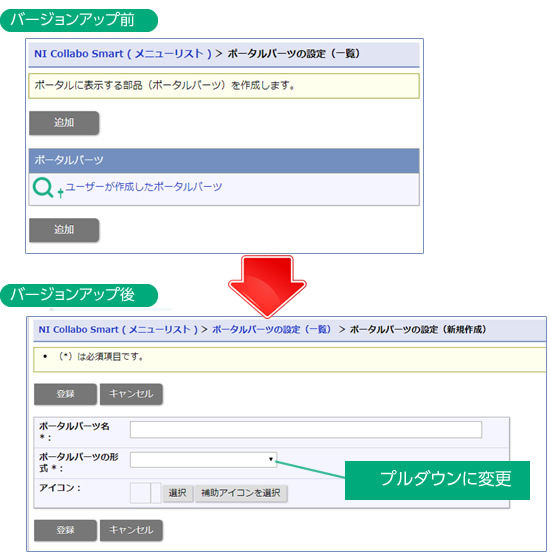Click the top 追加 button
This screenshot has width=550, height=560.
click(x=64, y=123)
